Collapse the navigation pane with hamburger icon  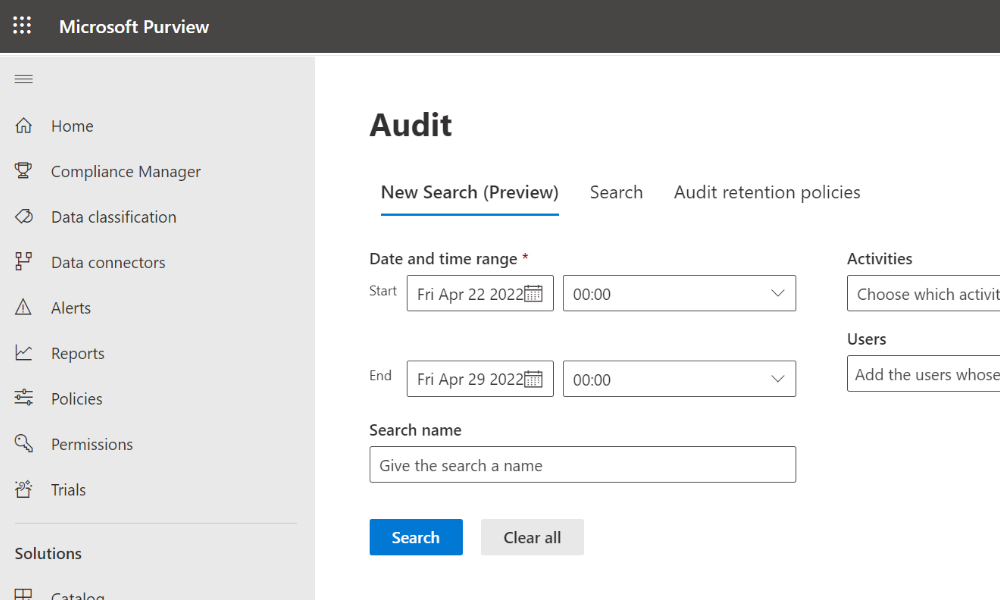[x=23, y=78]
